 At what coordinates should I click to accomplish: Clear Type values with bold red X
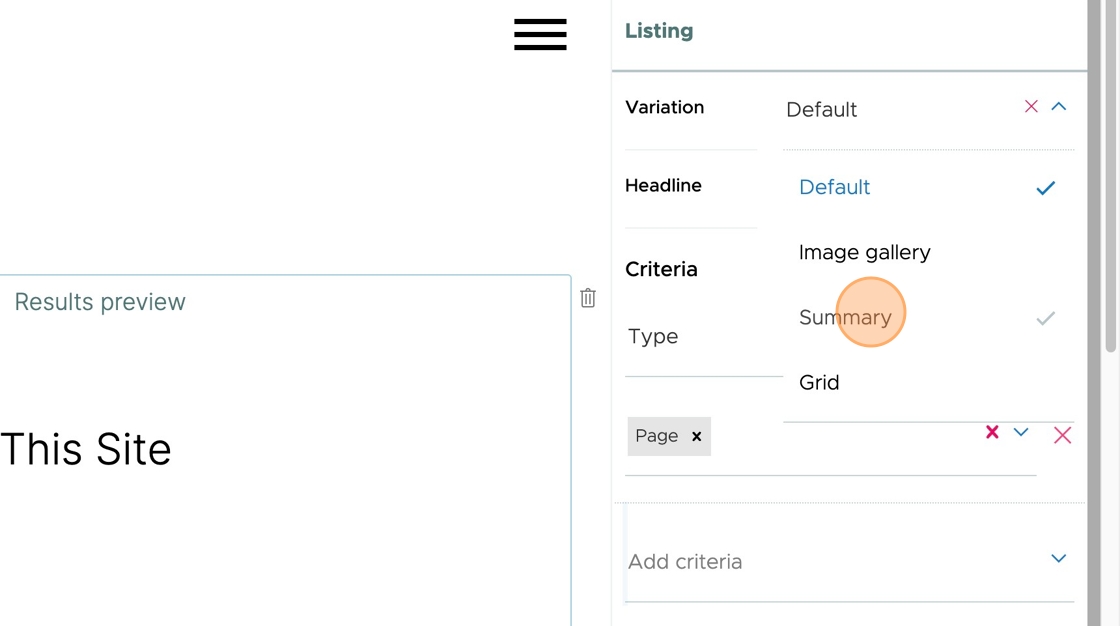coord(992,432)
